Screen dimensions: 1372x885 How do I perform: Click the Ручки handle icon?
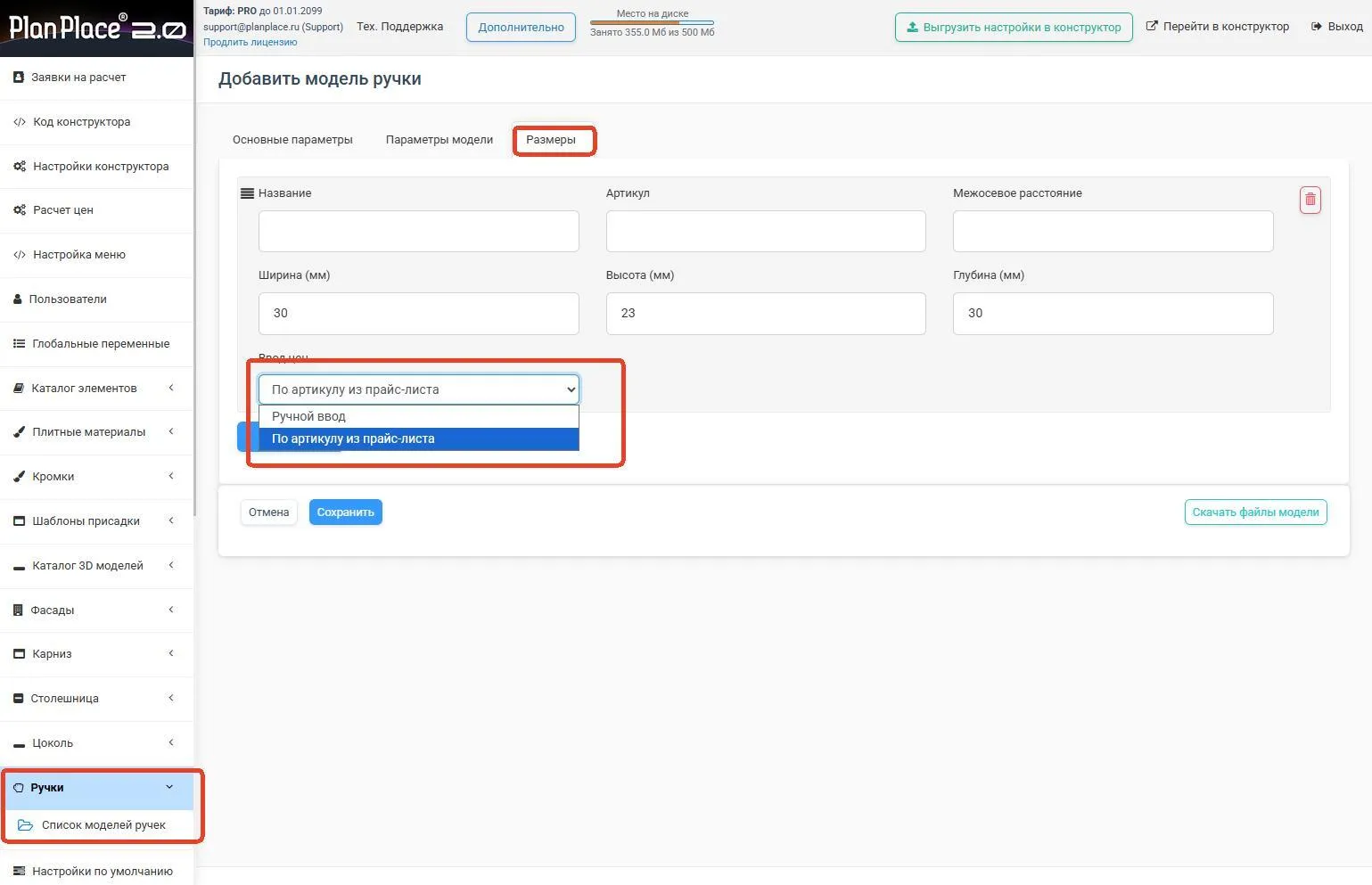point(19,788)
